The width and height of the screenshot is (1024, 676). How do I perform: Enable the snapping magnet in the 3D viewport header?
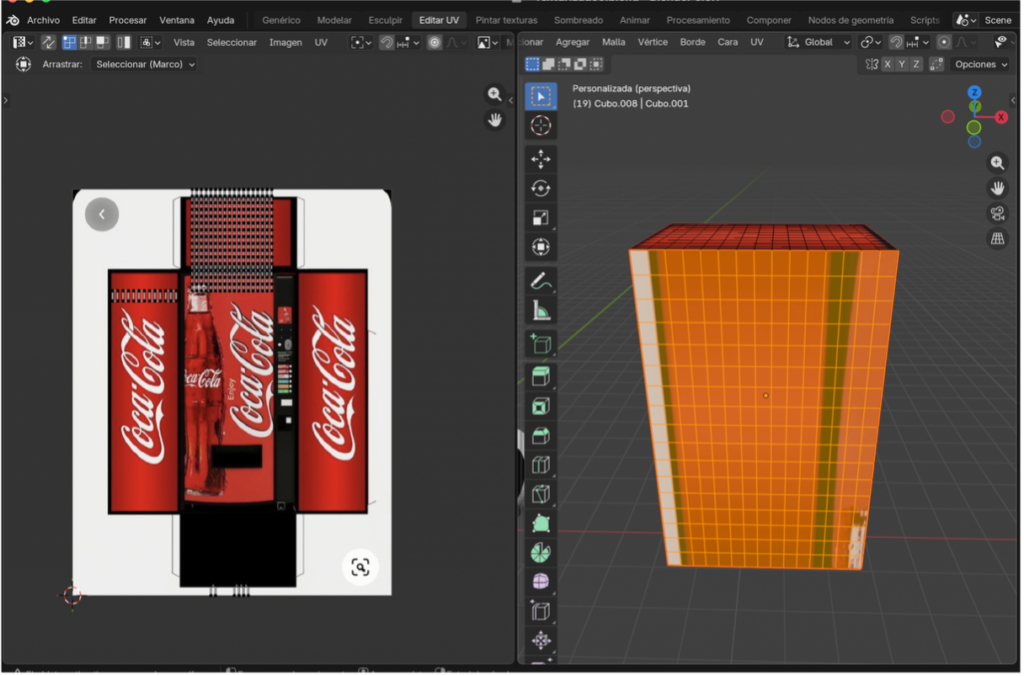coord(897,42)
